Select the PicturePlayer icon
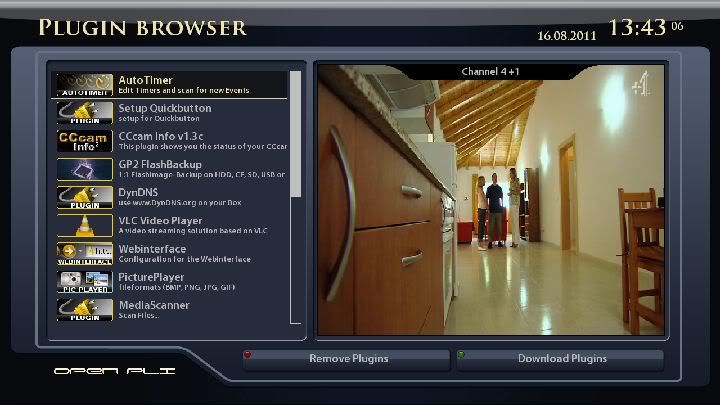 coord(84,281)
